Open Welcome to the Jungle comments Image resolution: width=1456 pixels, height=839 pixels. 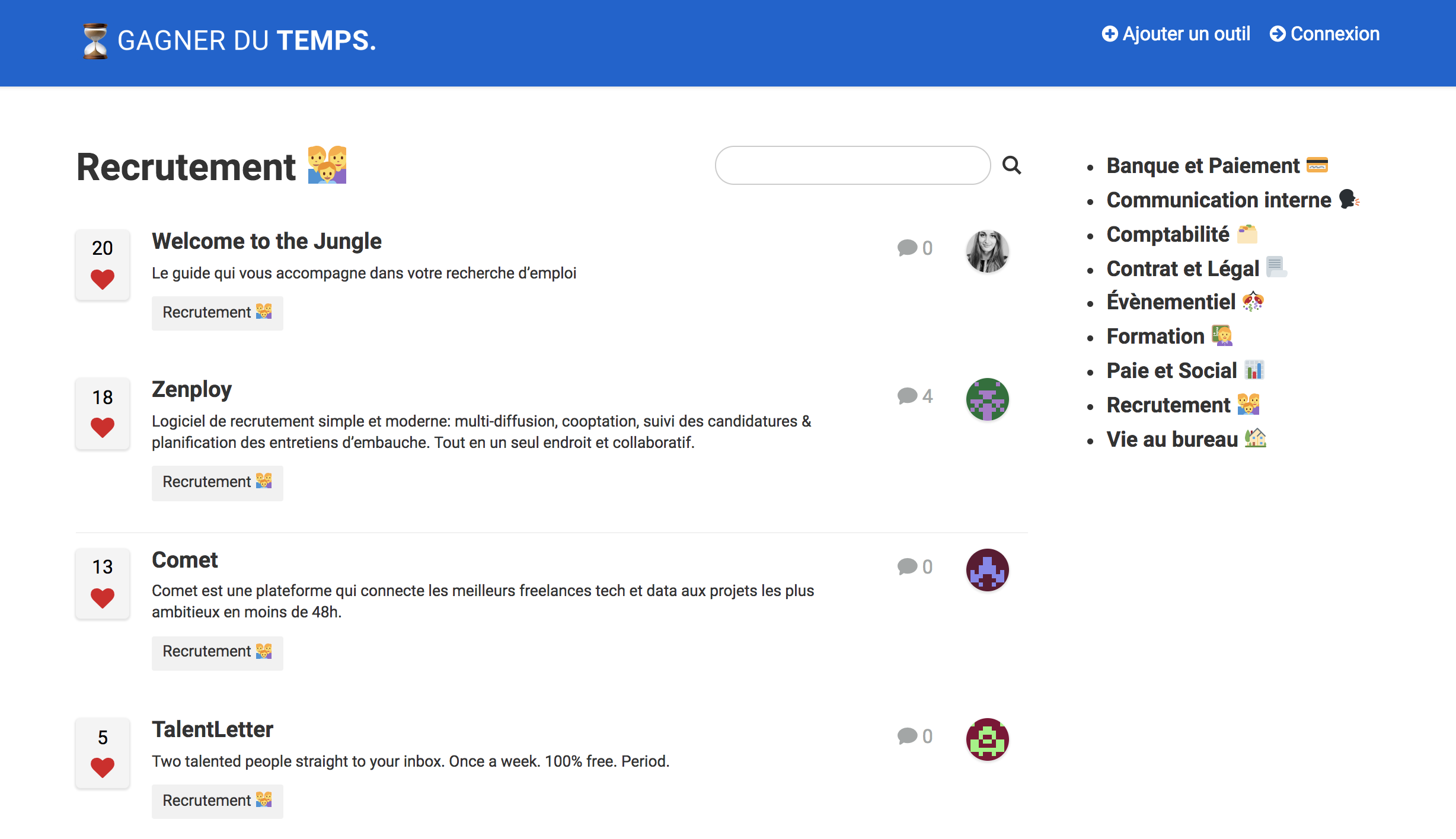click(x=908, y=248)
